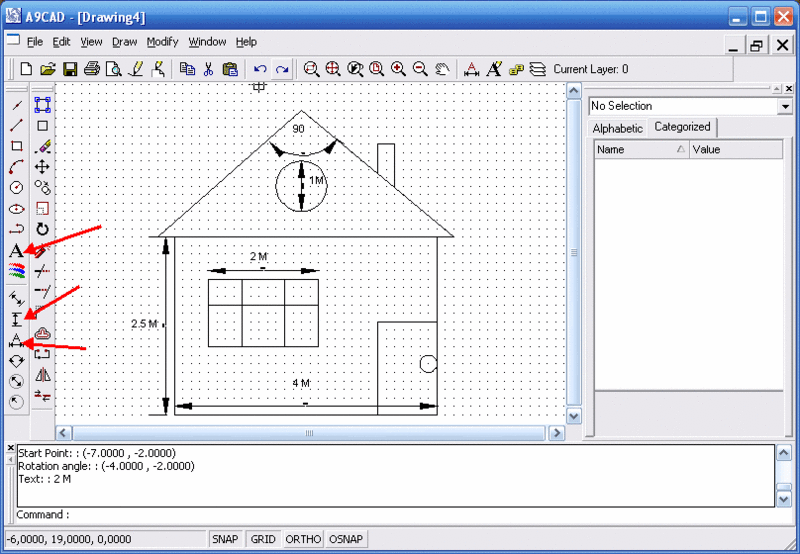Open the View menu

(x=91, y=42)
